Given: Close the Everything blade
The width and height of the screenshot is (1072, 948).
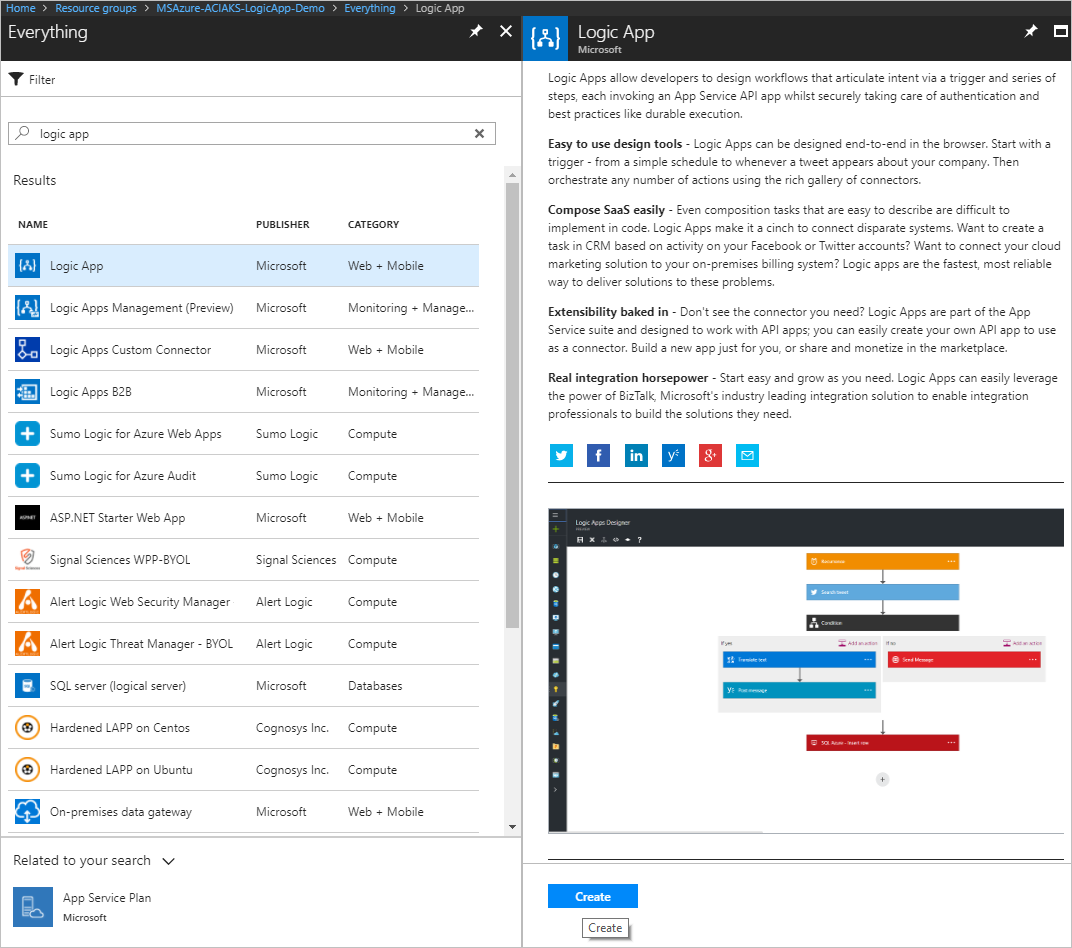Looking at the screenshot, I should (506, 31).
